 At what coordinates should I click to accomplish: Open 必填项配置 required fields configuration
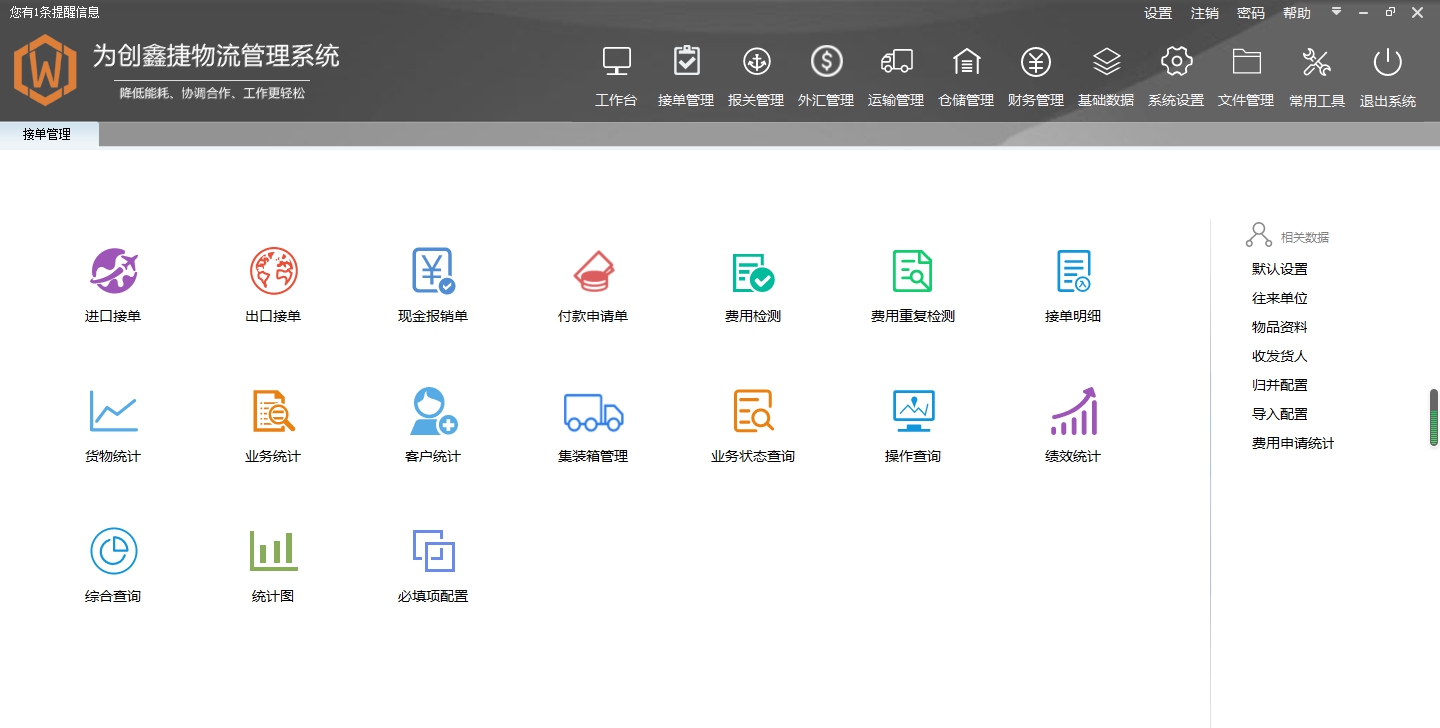(432, 563)
